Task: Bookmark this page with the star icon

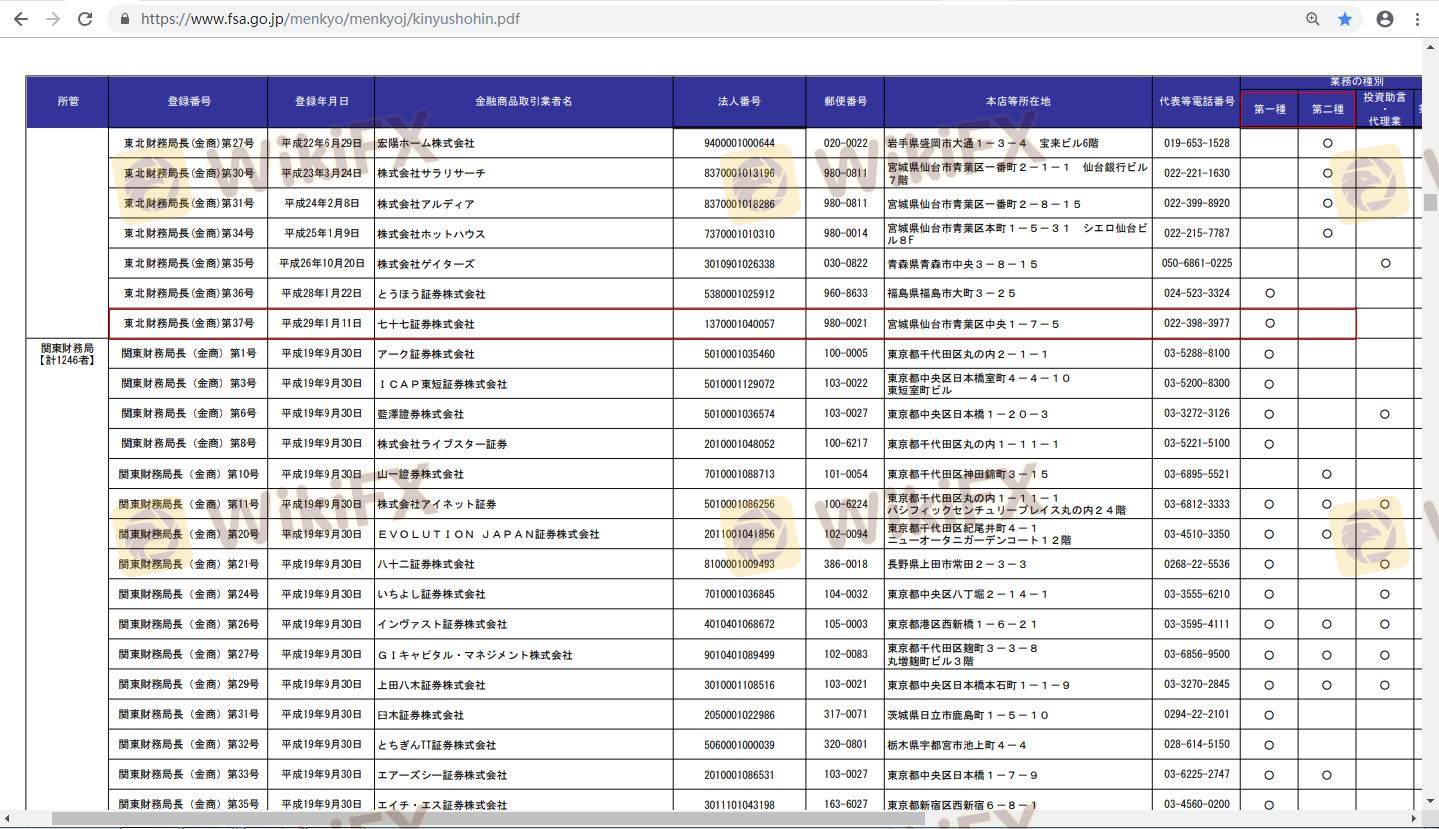Action: (x=1345, y=19)
